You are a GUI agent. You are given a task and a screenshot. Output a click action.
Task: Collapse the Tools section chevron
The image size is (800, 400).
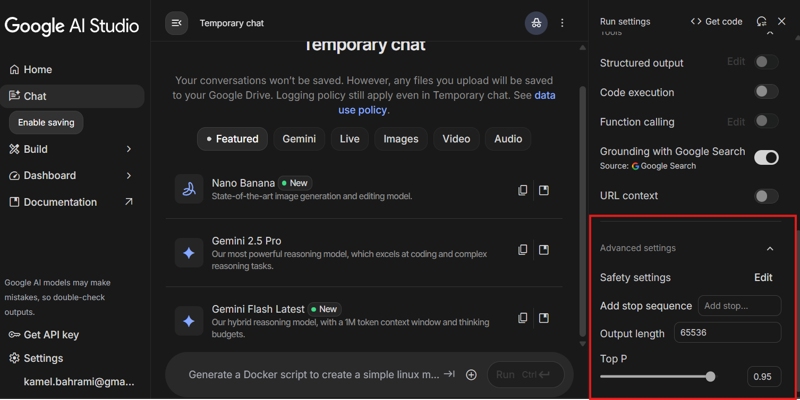tap(770, 34)
